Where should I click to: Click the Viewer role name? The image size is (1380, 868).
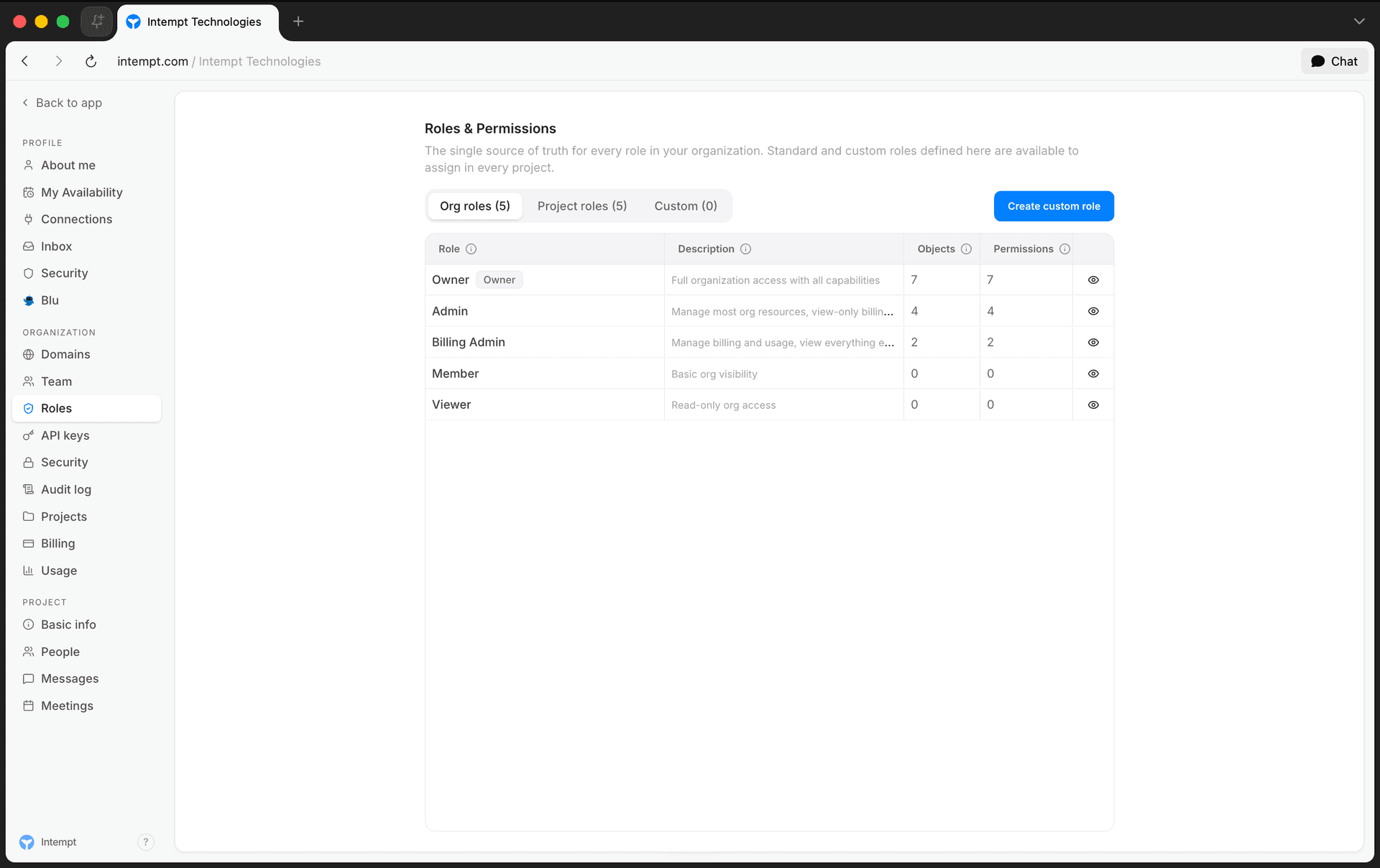click(x=451, y=405)
